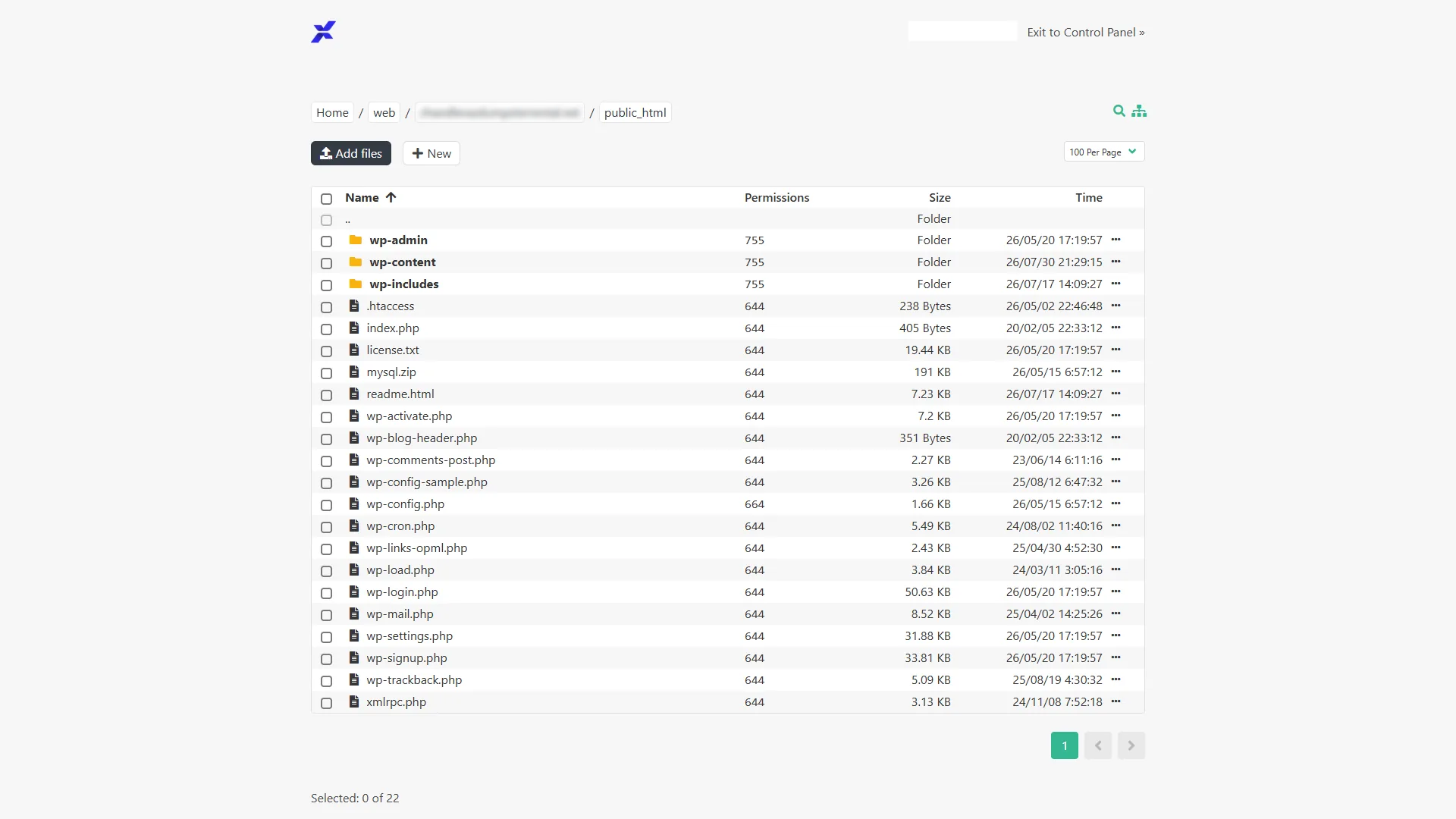
Task: Select the wp-login.php row checkbox
Action: point(326,593)
